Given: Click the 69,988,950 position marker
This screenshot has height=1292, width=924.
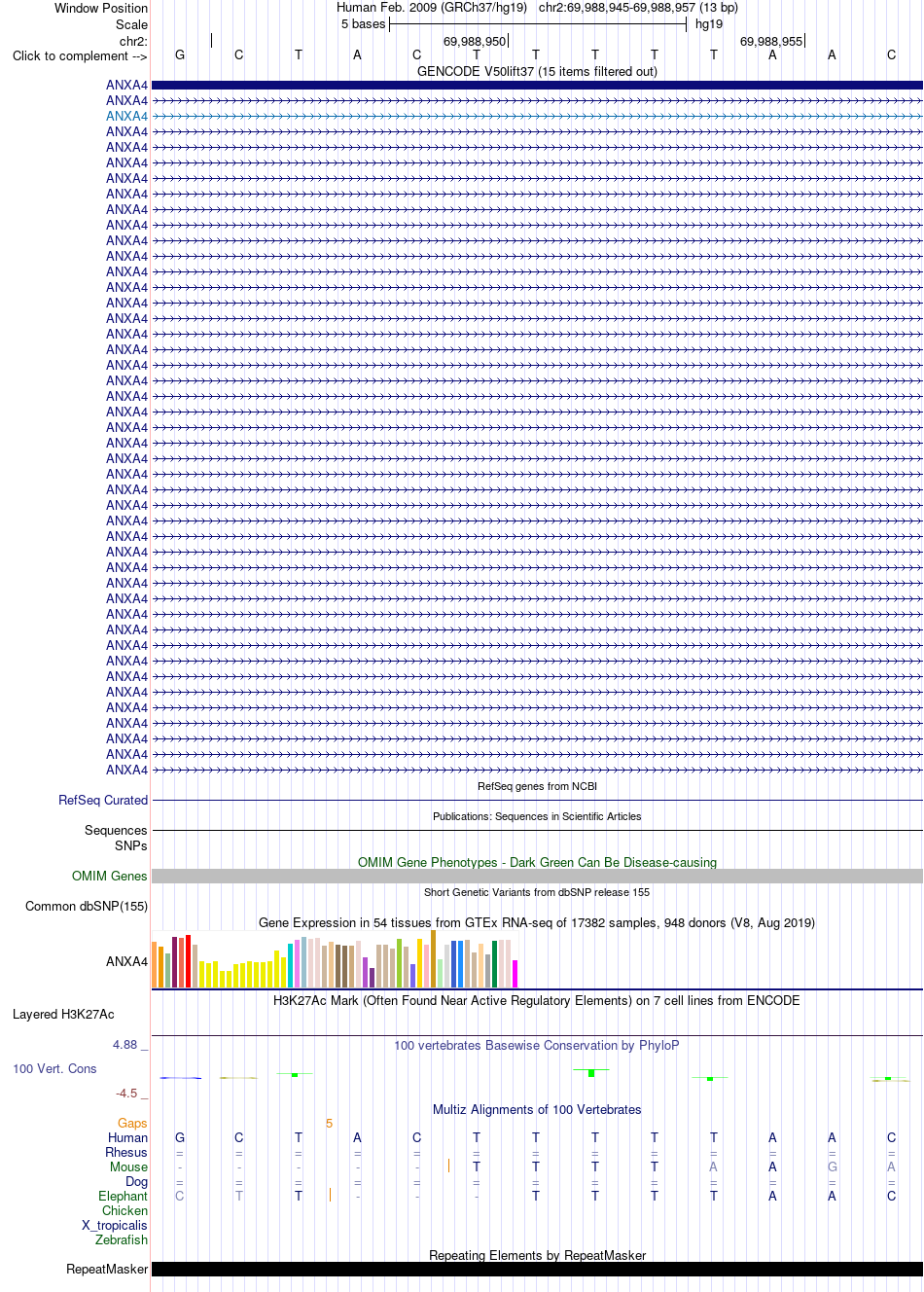Looking at the screenshot, I should tap(475, 41).
